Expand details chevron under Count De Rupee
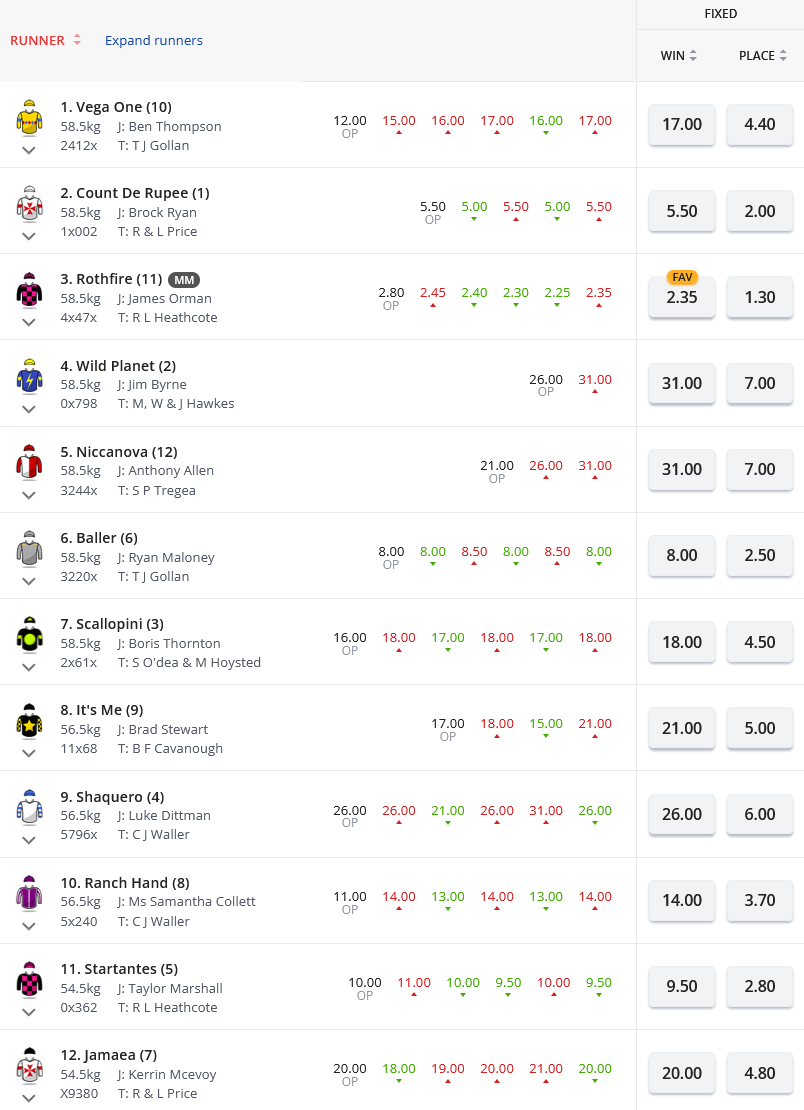 [29, 236]
